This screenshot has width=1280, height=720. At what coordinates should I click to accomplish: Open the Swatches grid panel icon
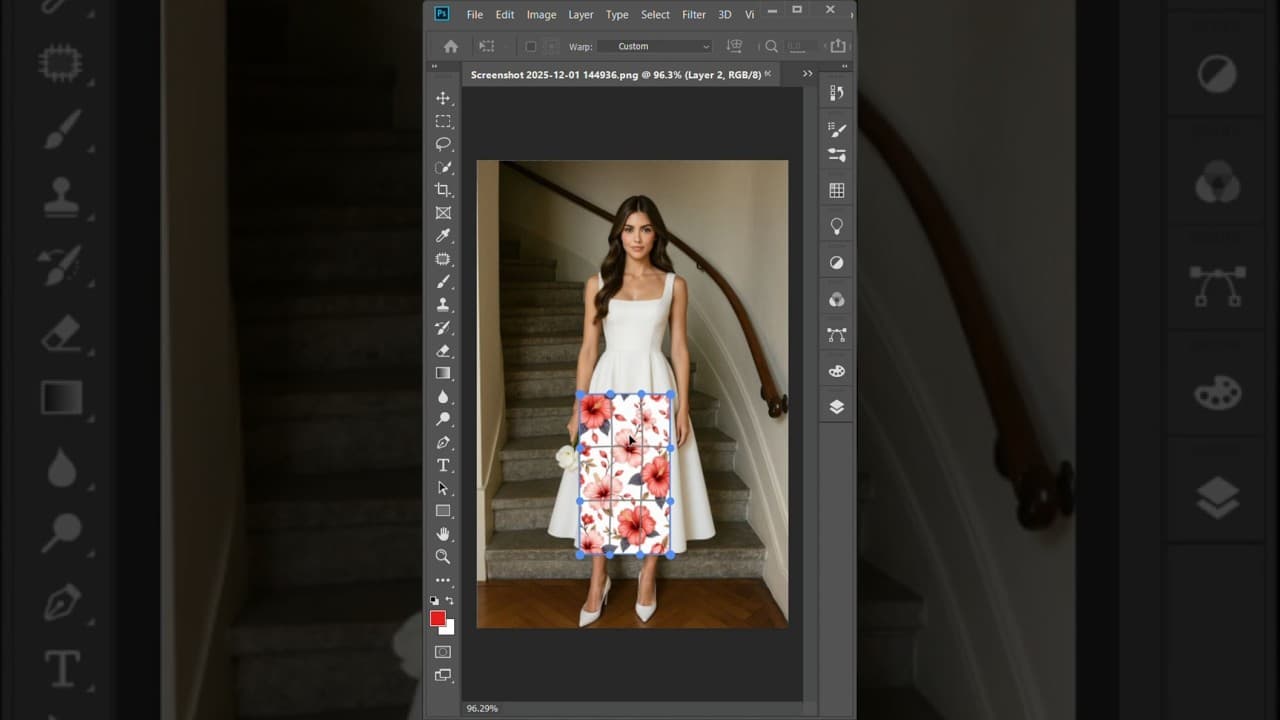(x=837, y=190)
